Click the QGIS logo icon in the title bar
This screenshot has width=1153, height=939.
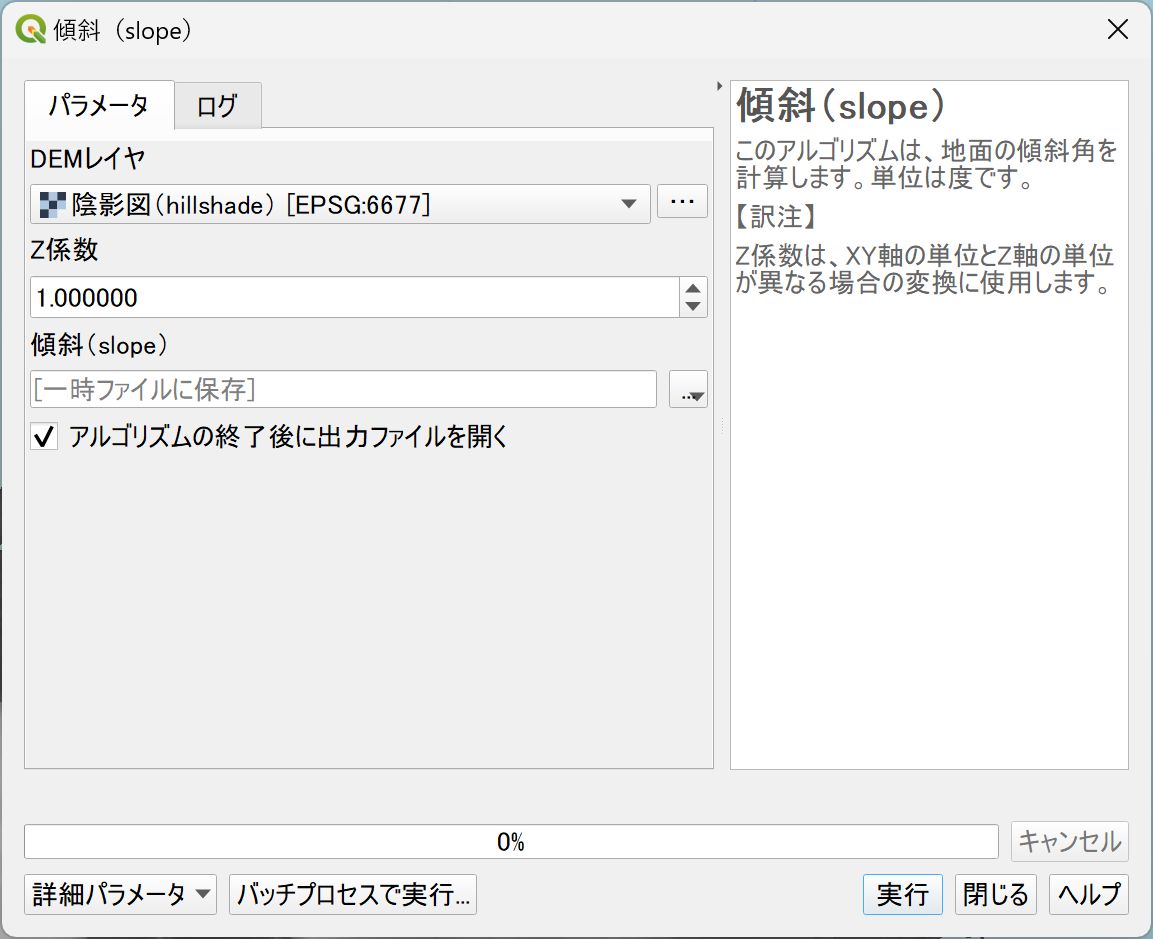tap(31, 30)
